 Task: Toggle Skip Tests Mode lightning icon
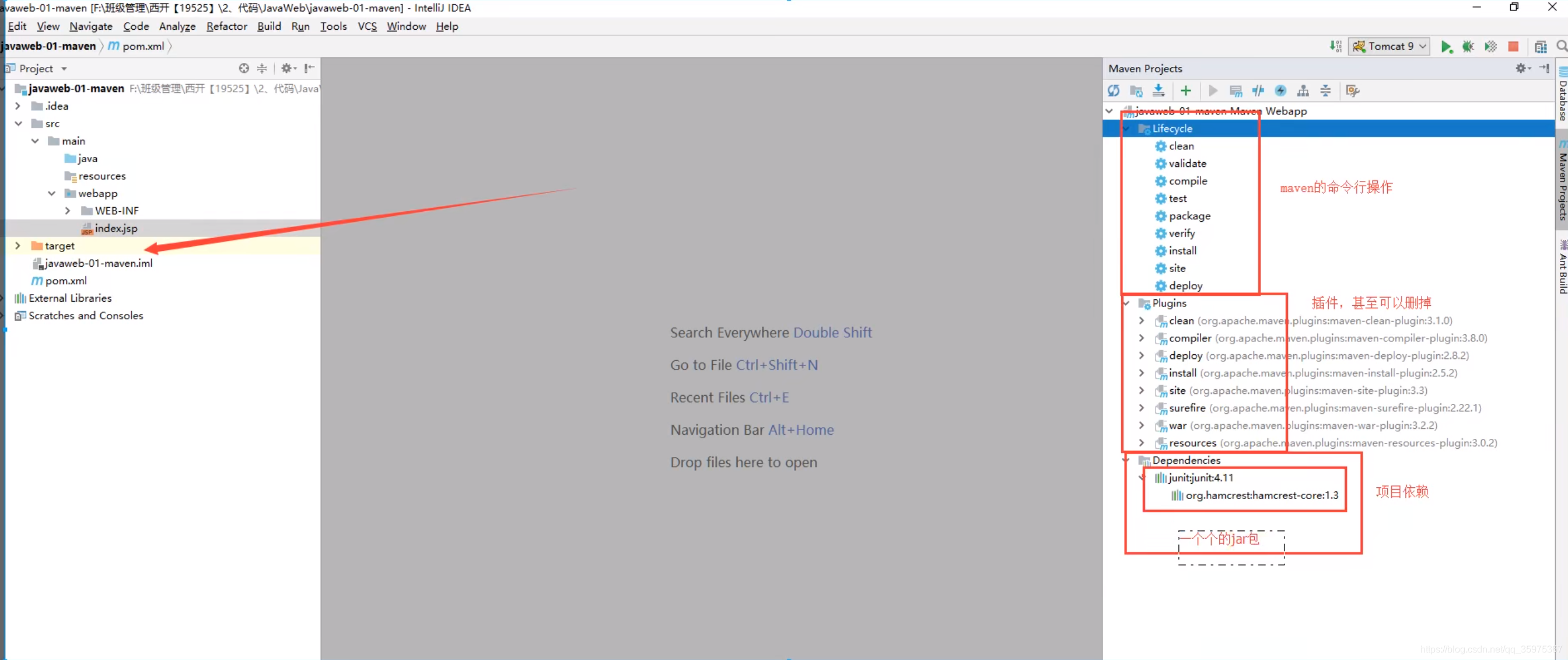[1280, 90]
